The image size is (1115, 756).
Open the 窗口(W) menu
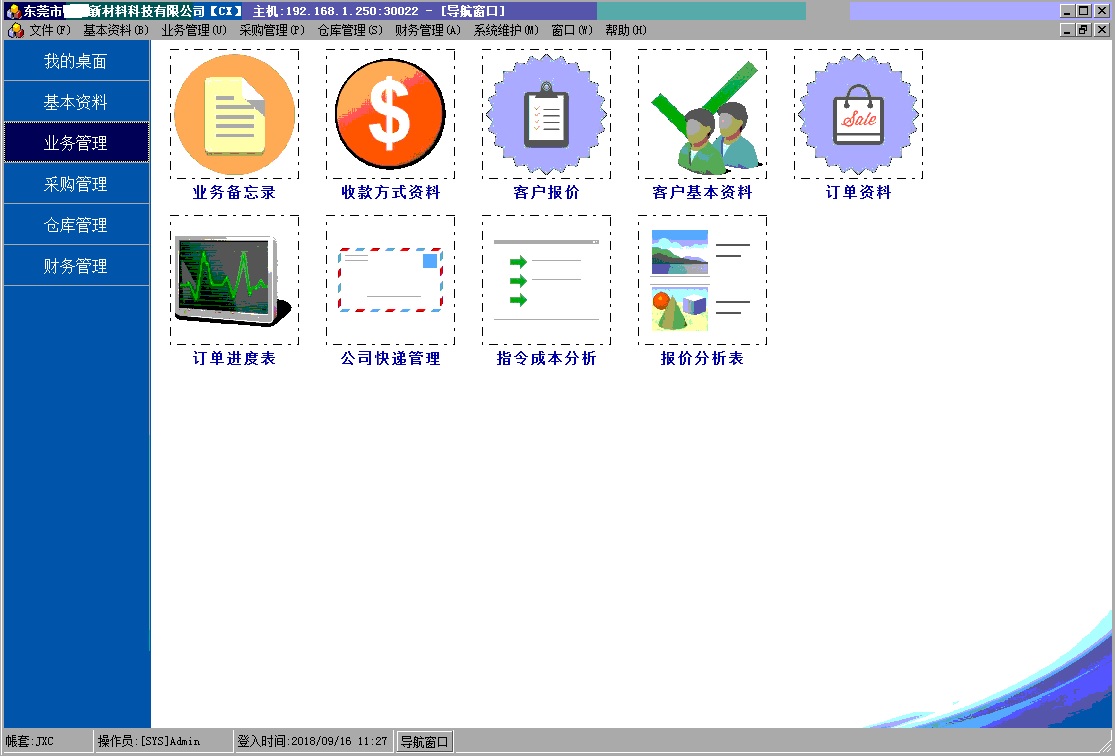(572, 31)
